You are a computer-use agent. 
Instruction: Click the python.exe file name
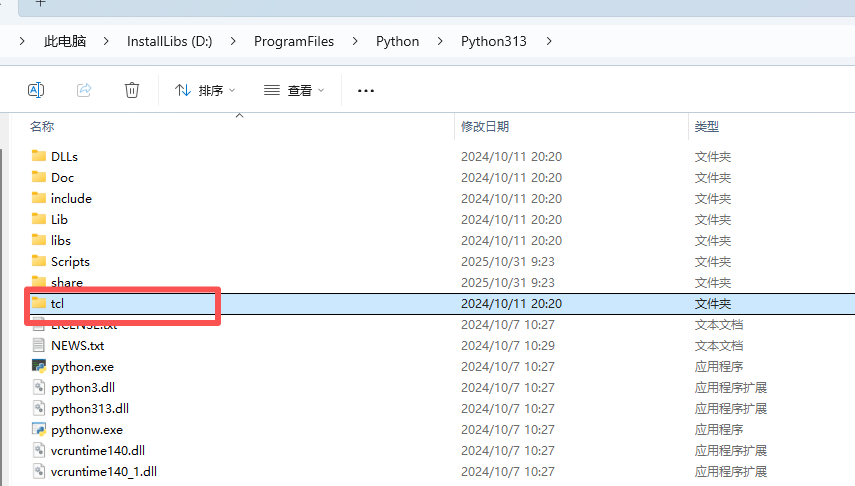coord(82,367)
